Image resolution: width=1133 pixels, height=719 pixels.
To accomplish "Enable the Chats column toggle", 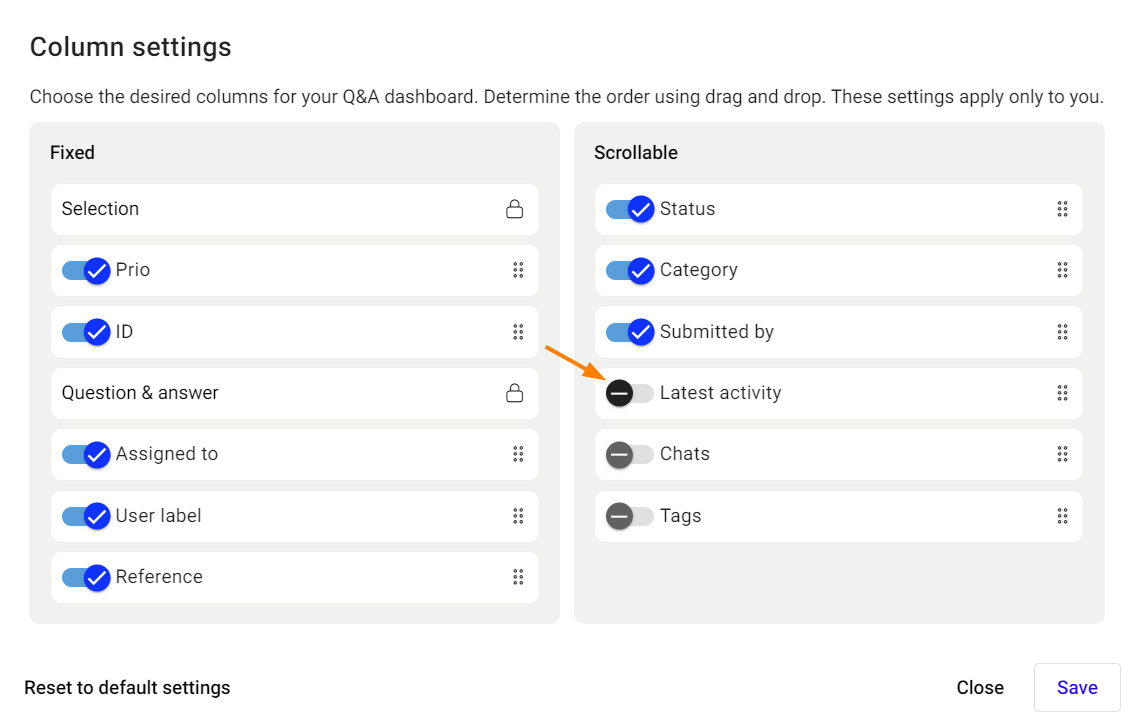I will (x=629, y=455).
